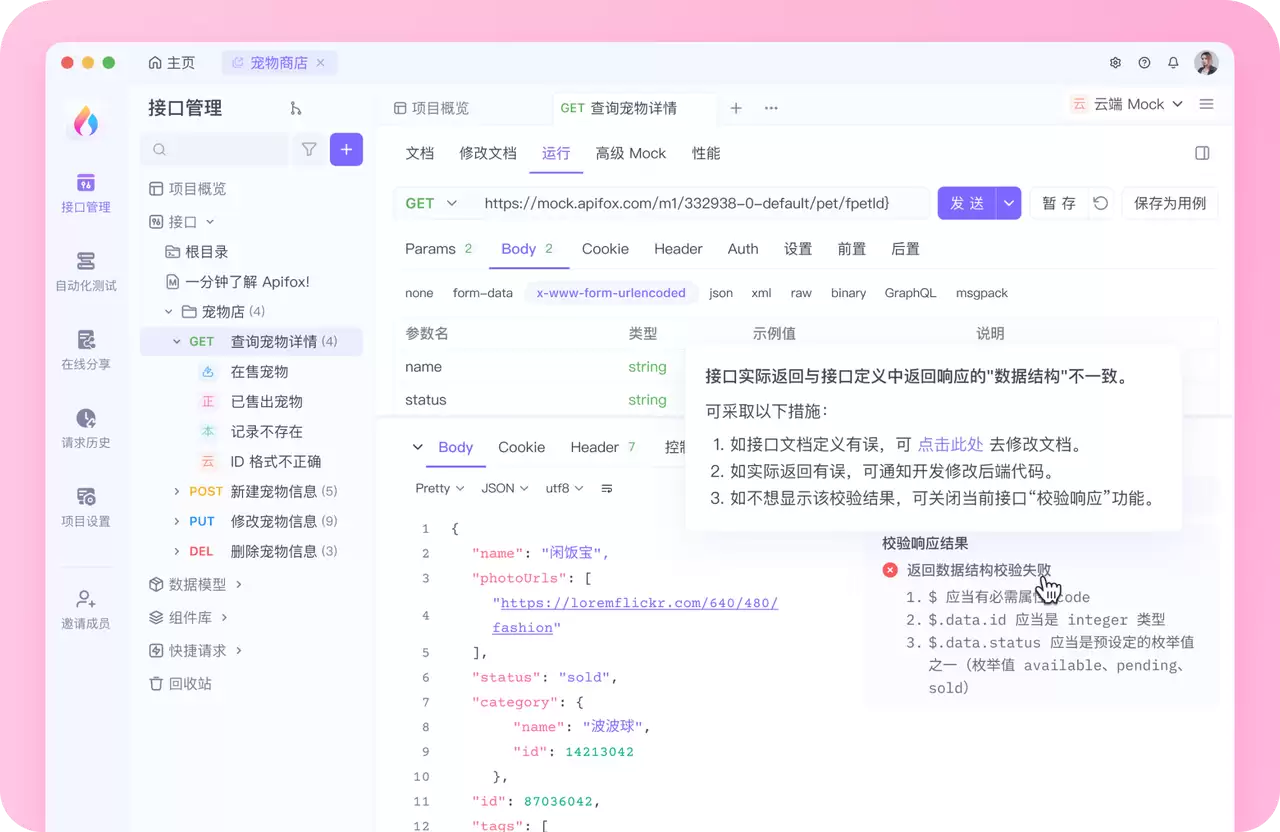Image resolution: width=1280 pixels, height=832 pixels.
Task: Open the notifications bell
Action: (1173, 63)
